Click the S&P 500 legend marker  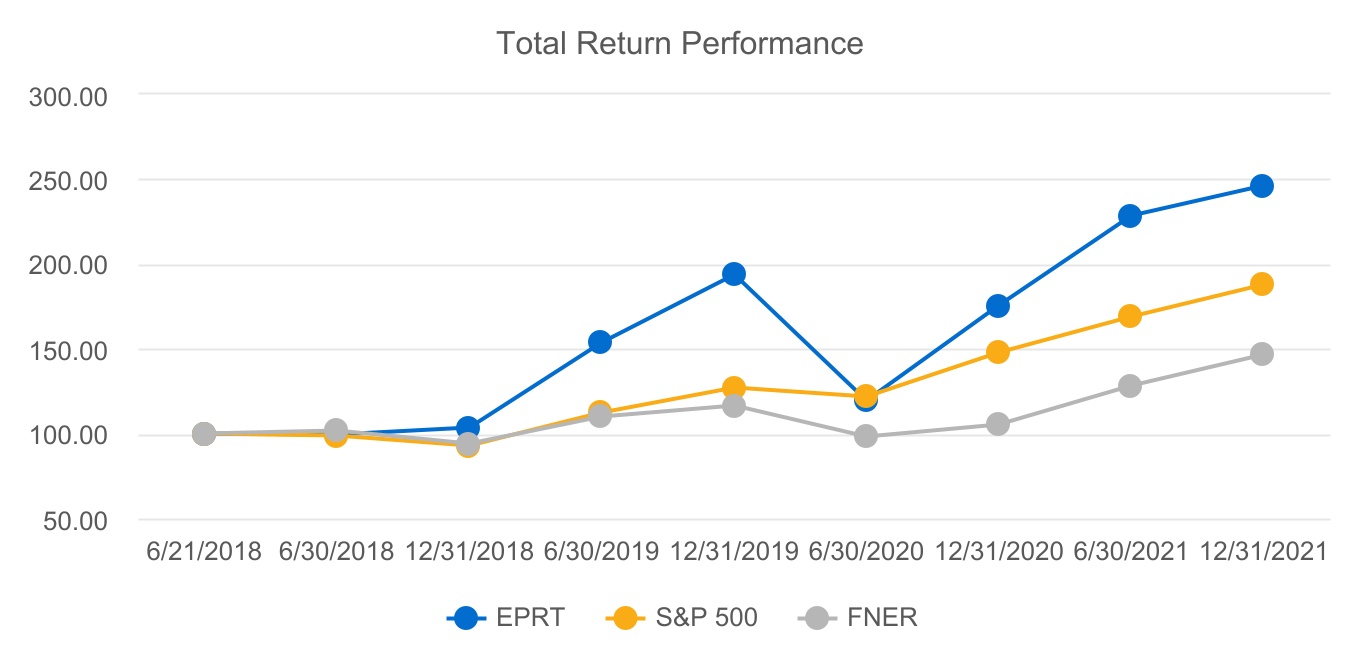tap(625, 618)
